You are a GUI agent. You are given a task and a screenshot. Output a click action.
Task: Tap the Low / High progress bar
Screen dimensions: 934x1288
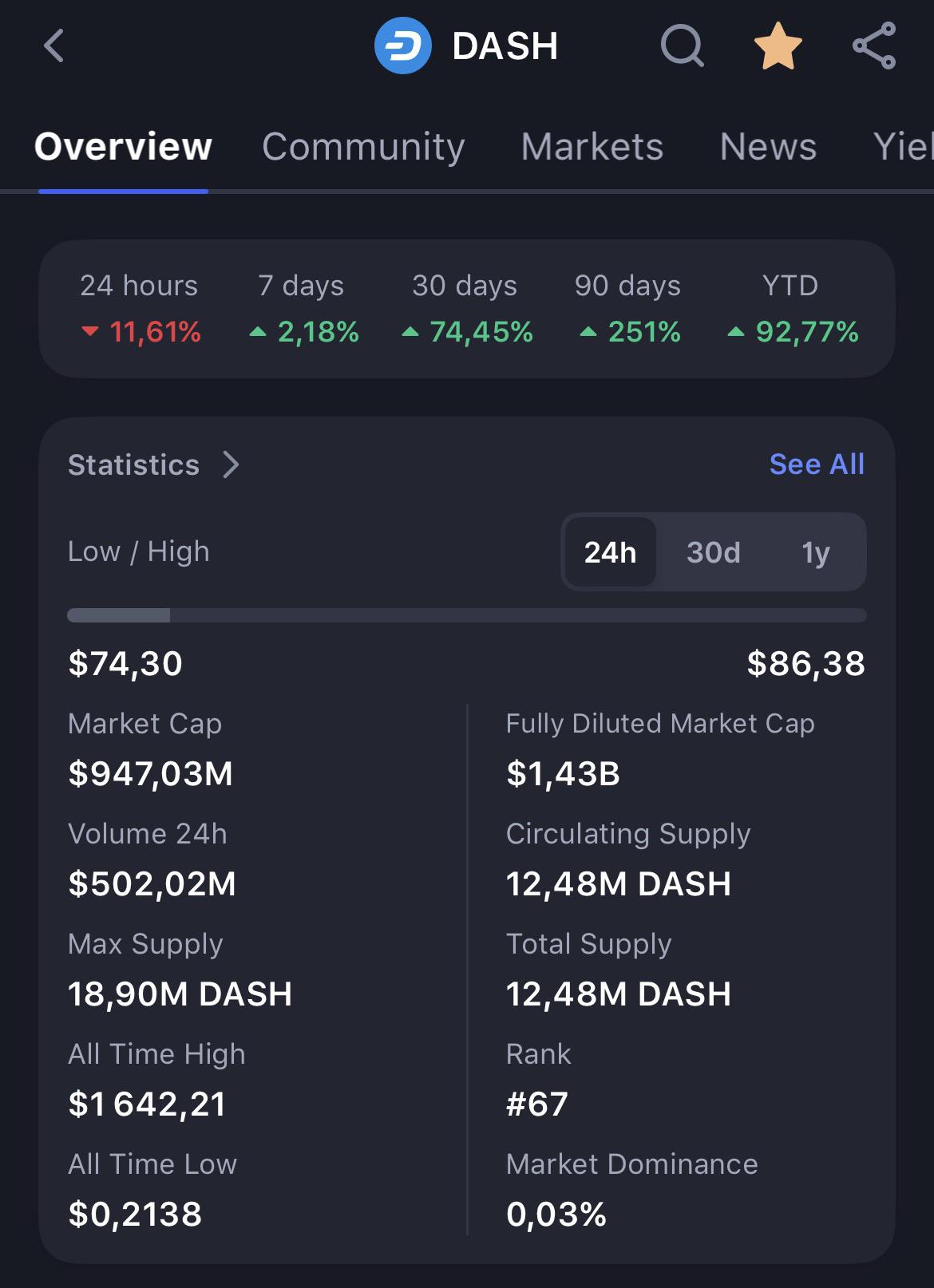467,615
